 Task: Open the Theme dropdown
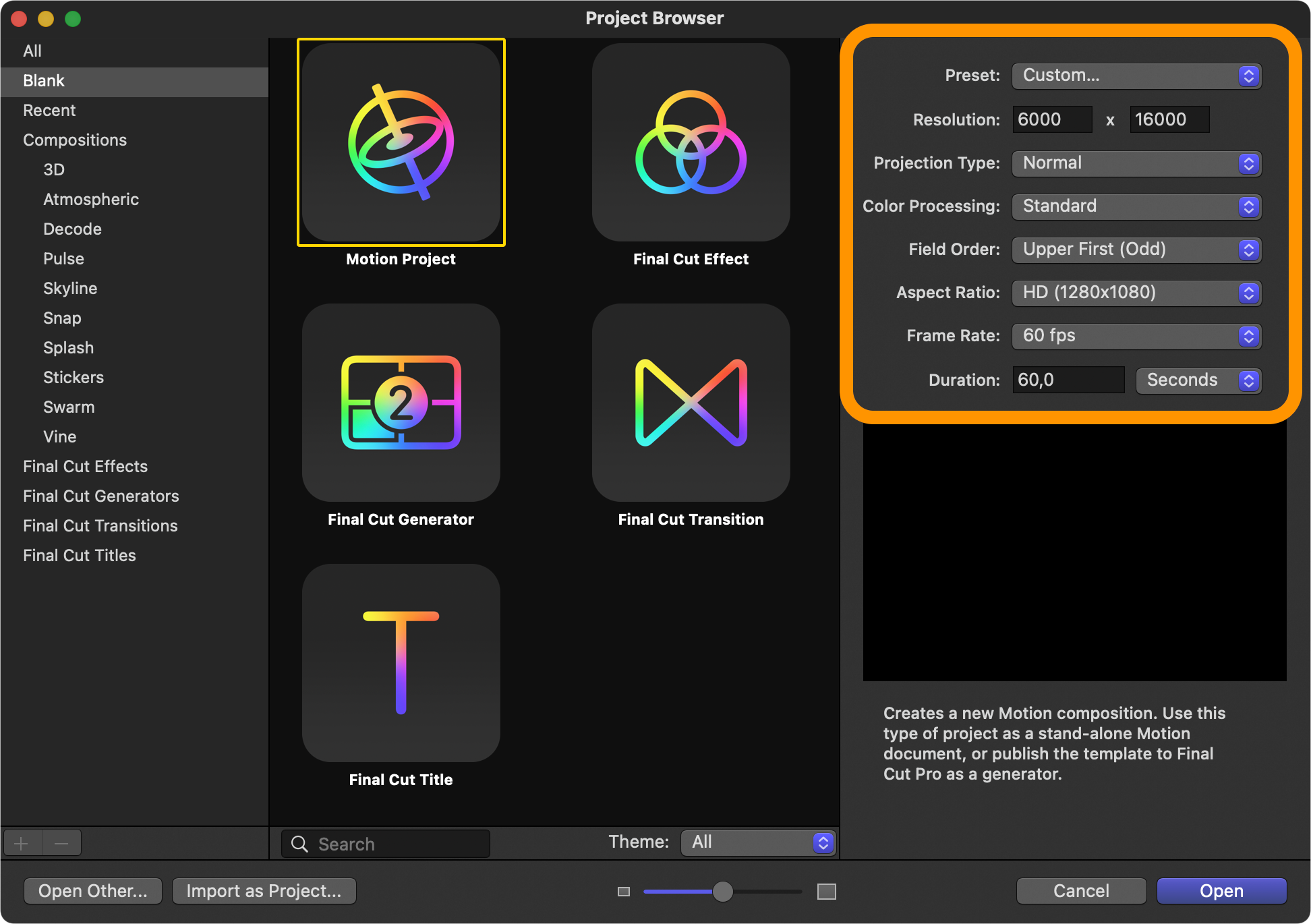point(758,842)
